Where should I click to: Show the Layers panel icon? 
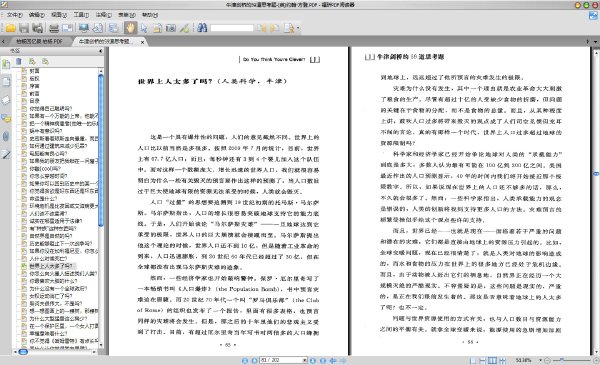click(6, 100)
